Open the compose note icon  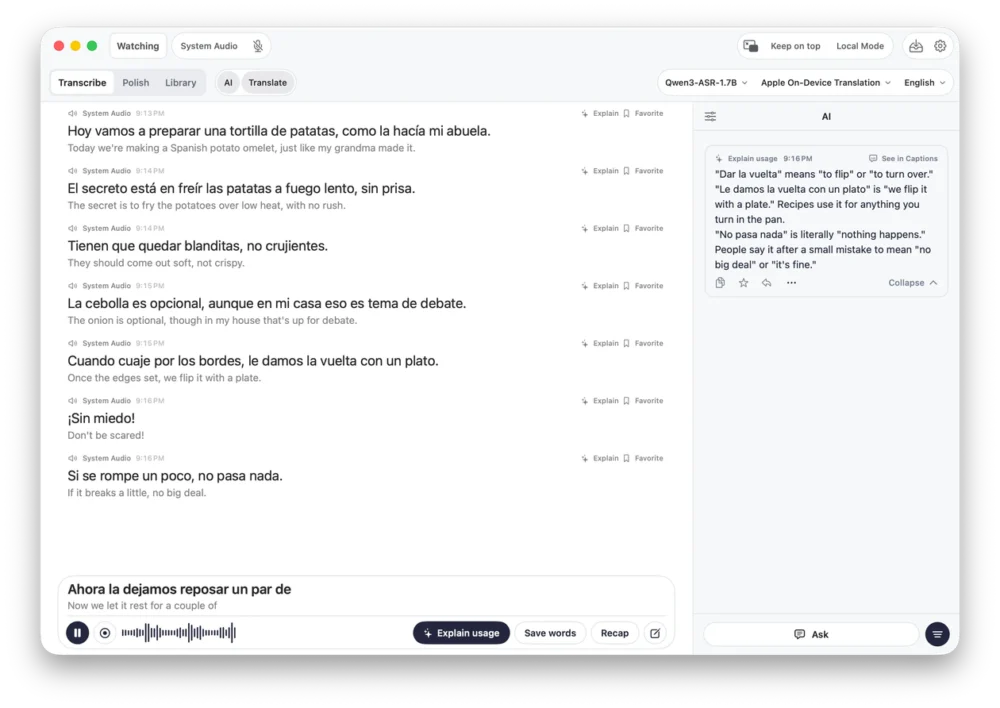655,633
